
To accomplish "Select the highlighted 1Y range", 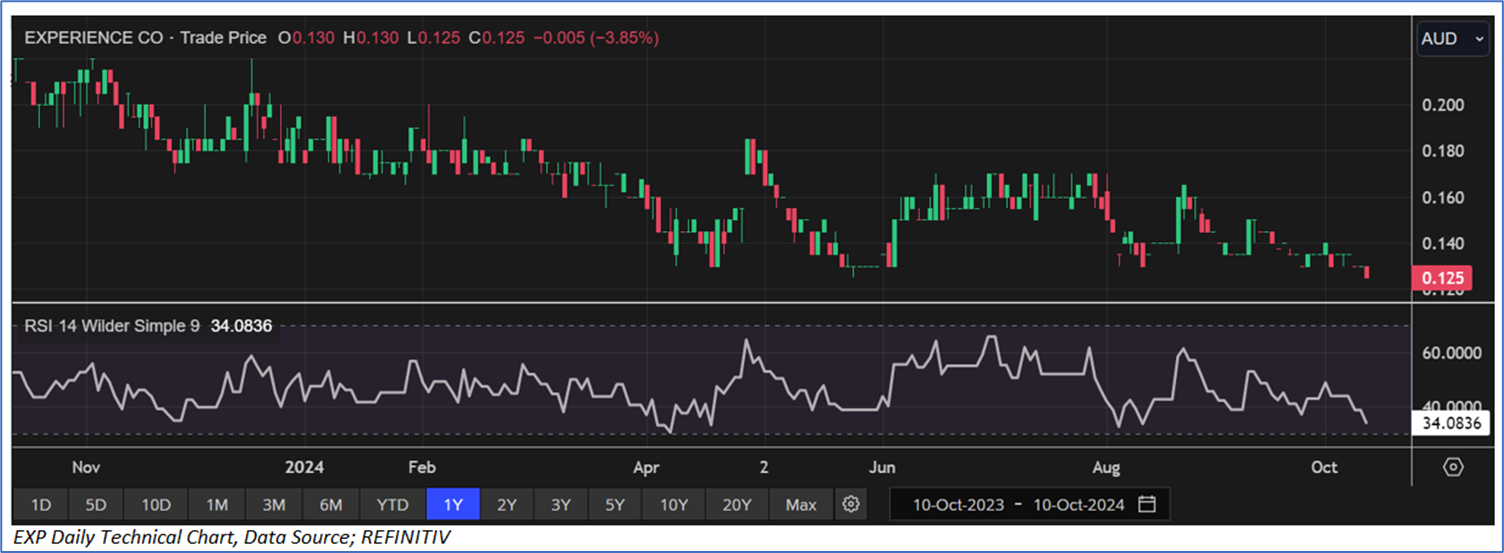I will click(x=453, y=504).
